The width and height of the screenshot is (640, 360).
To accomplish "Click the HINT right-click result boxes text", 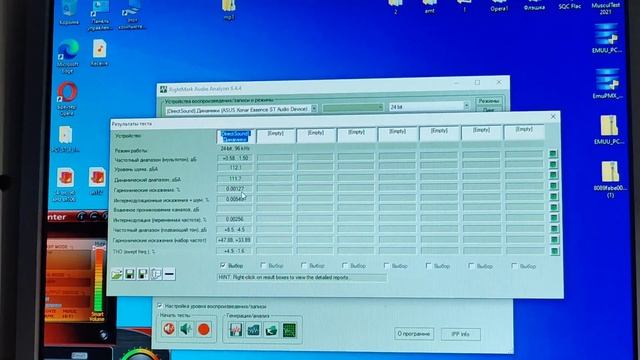I will 284,278.
